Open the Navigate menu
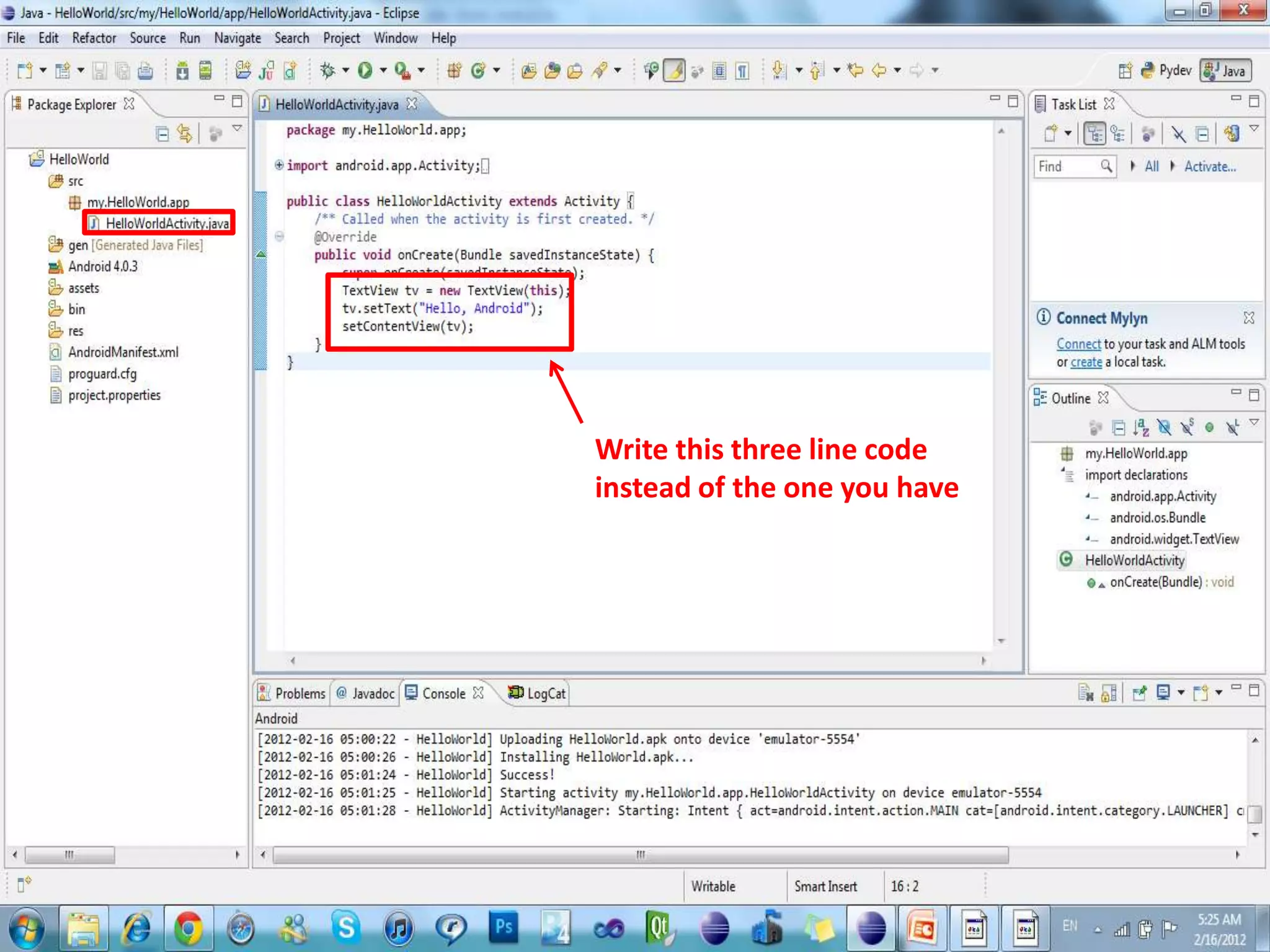Viewport: 1270px width, 952px height. click(x=238, y=38)
